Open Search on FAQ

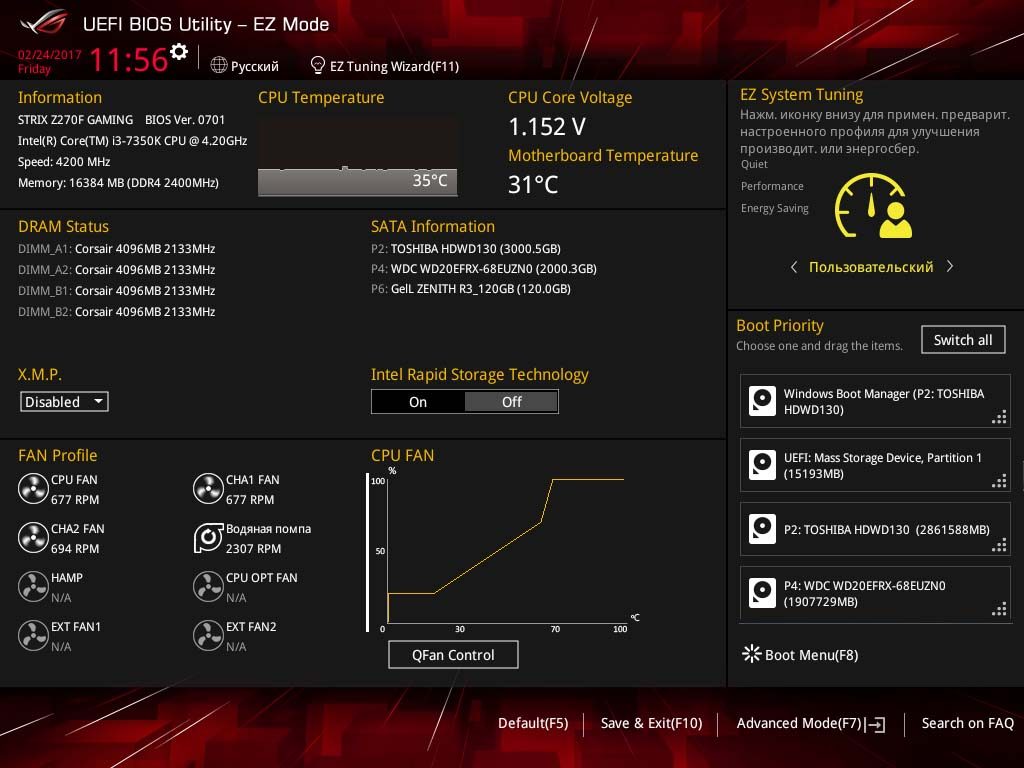[x=967, y=723]
